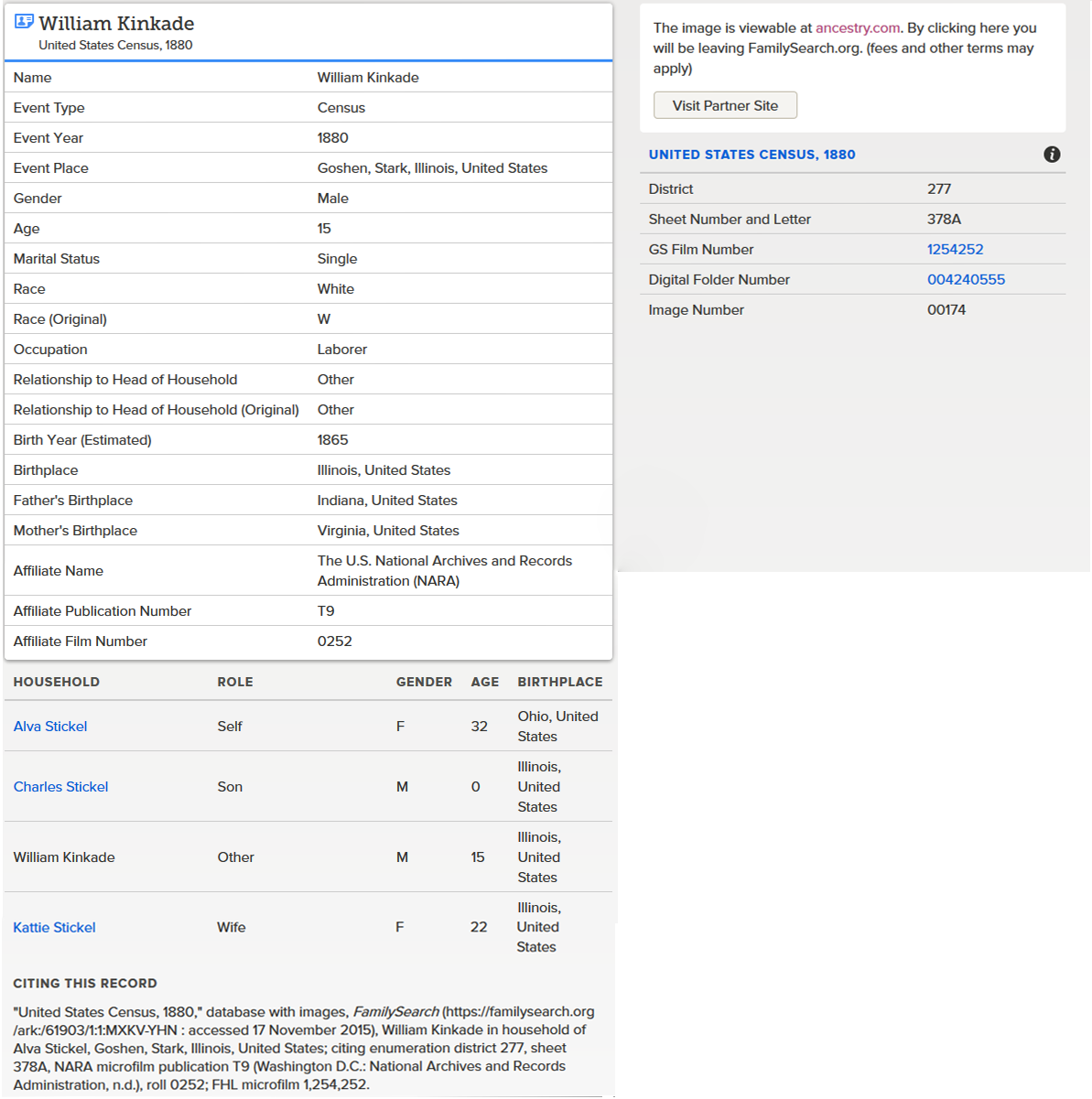Click the BIRTHPLACE column header
Viewport: 1092px width, 1099px height.
(x=559, y=683)
